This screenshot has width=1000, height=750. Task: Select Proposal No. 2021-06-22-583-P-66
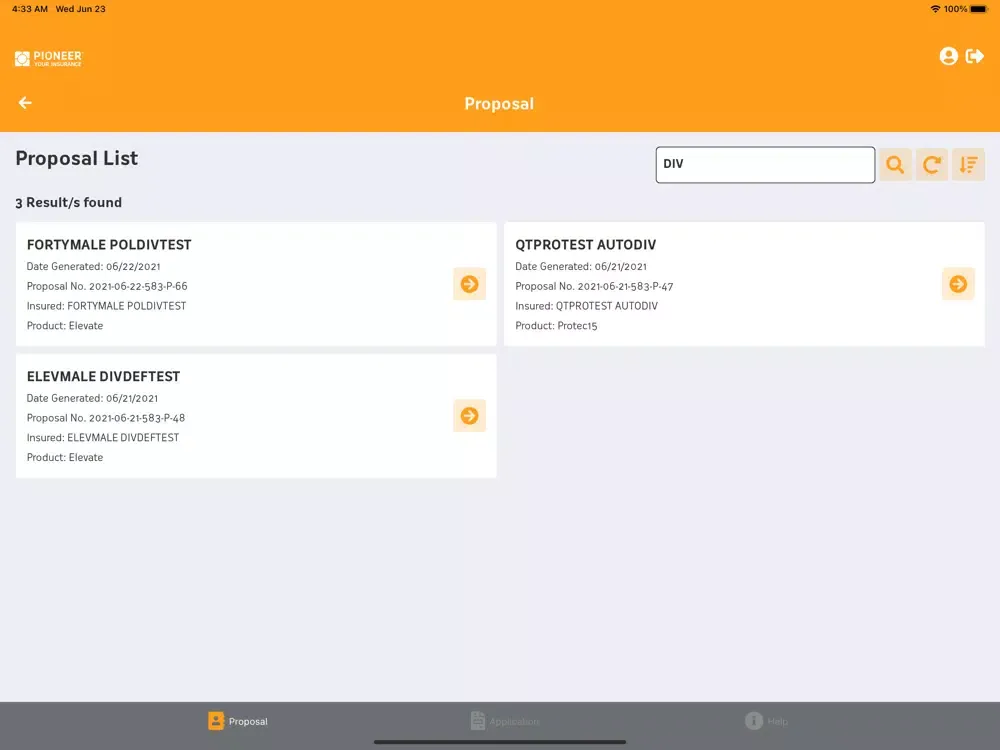107,286
